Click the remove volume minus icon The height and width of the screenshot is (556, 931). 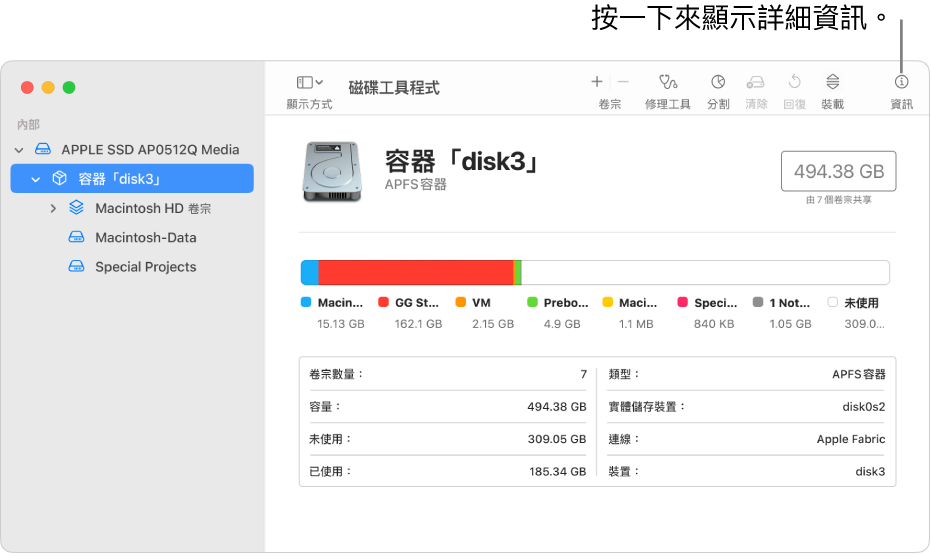pyautogui.click(x=623, y=82)
